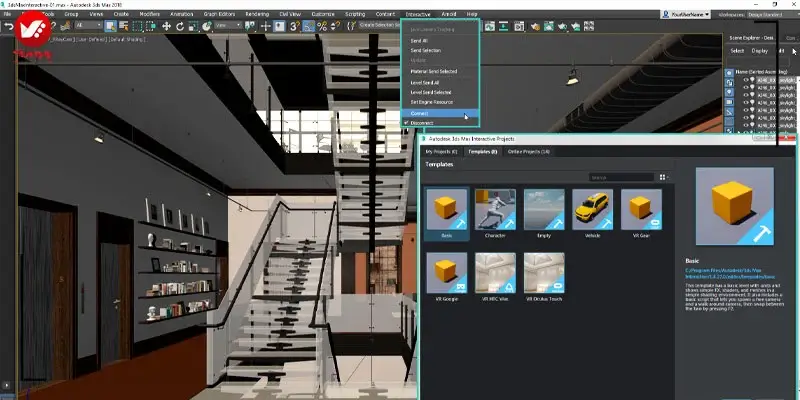The height and width of the screenshot is (400, 800).
Task: Select the VR Gear template thumbnail
Action: (641, 210)
